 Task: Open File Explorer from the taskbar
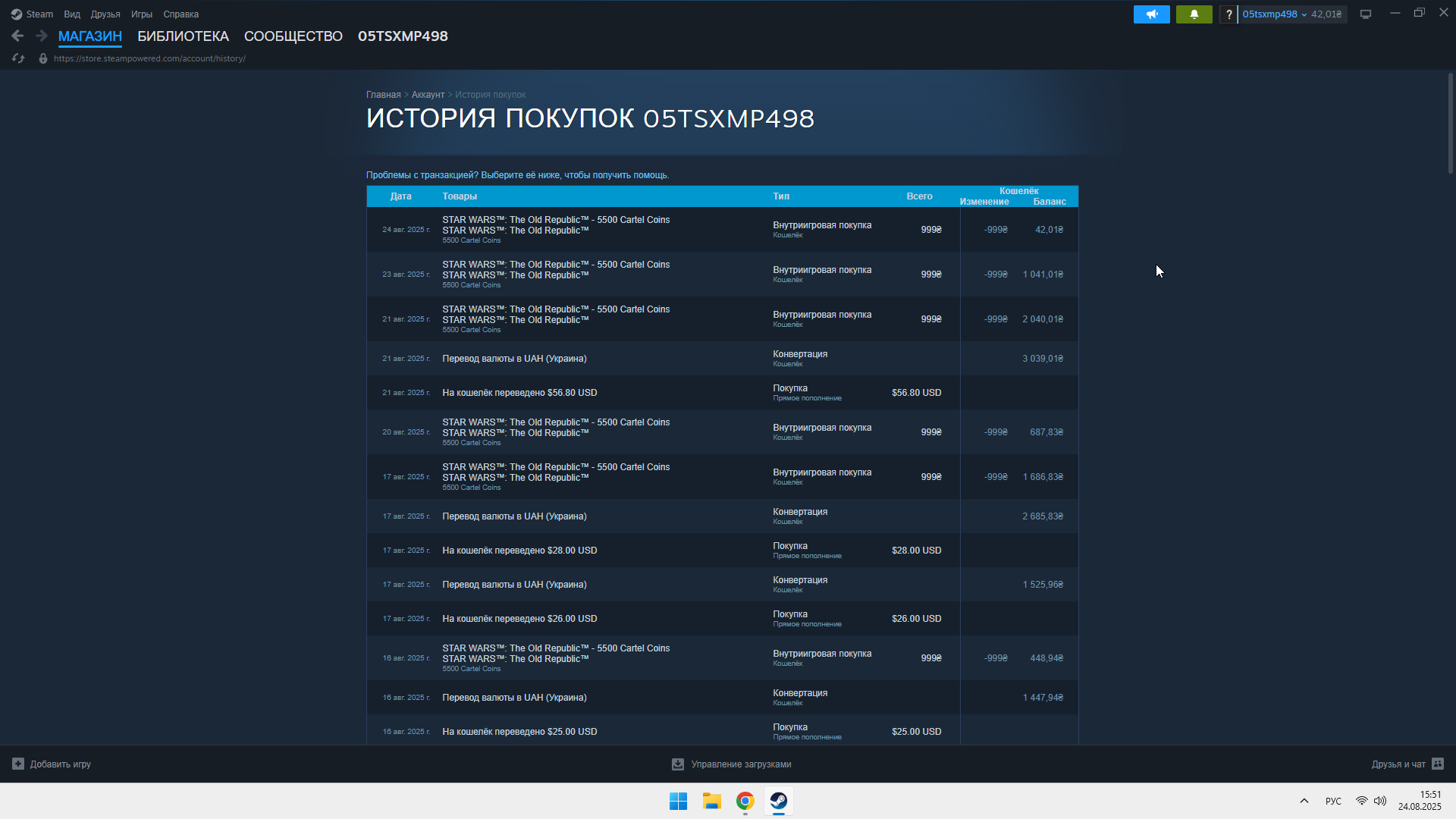[711, 801]
